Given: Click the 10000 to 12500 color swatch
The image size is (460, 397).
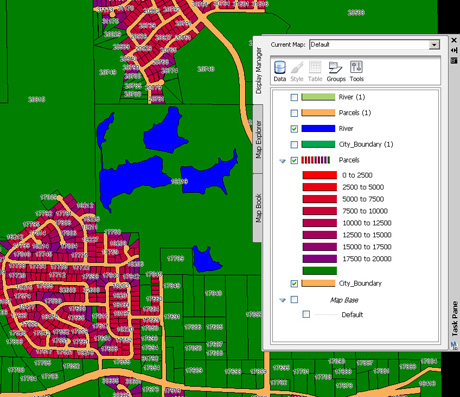Looking at the screenshot, I should coord(320,223).
